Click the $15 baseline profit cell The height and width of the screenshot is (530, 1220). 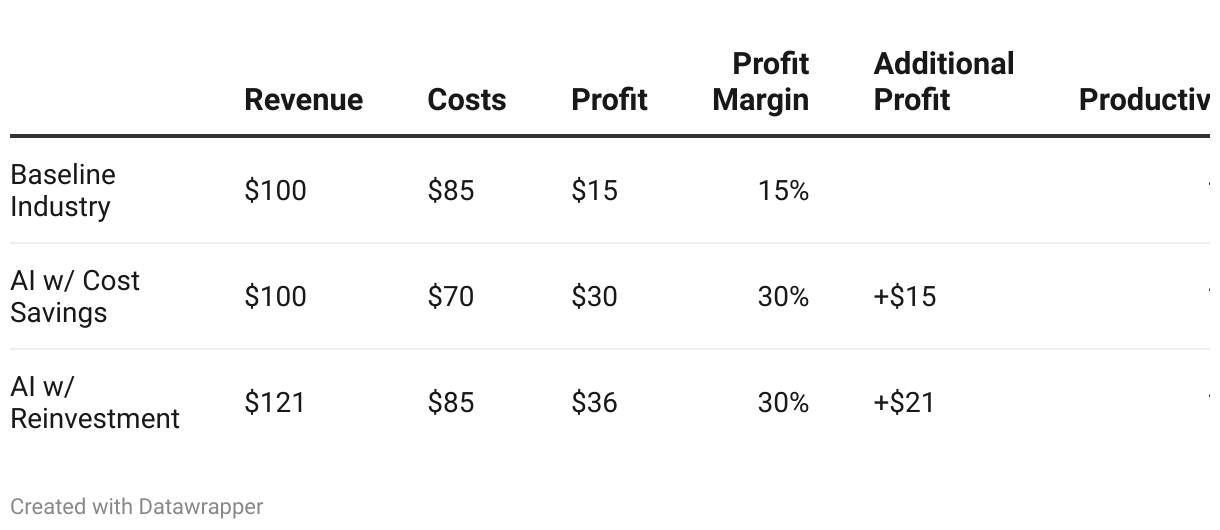click(594, 190)
